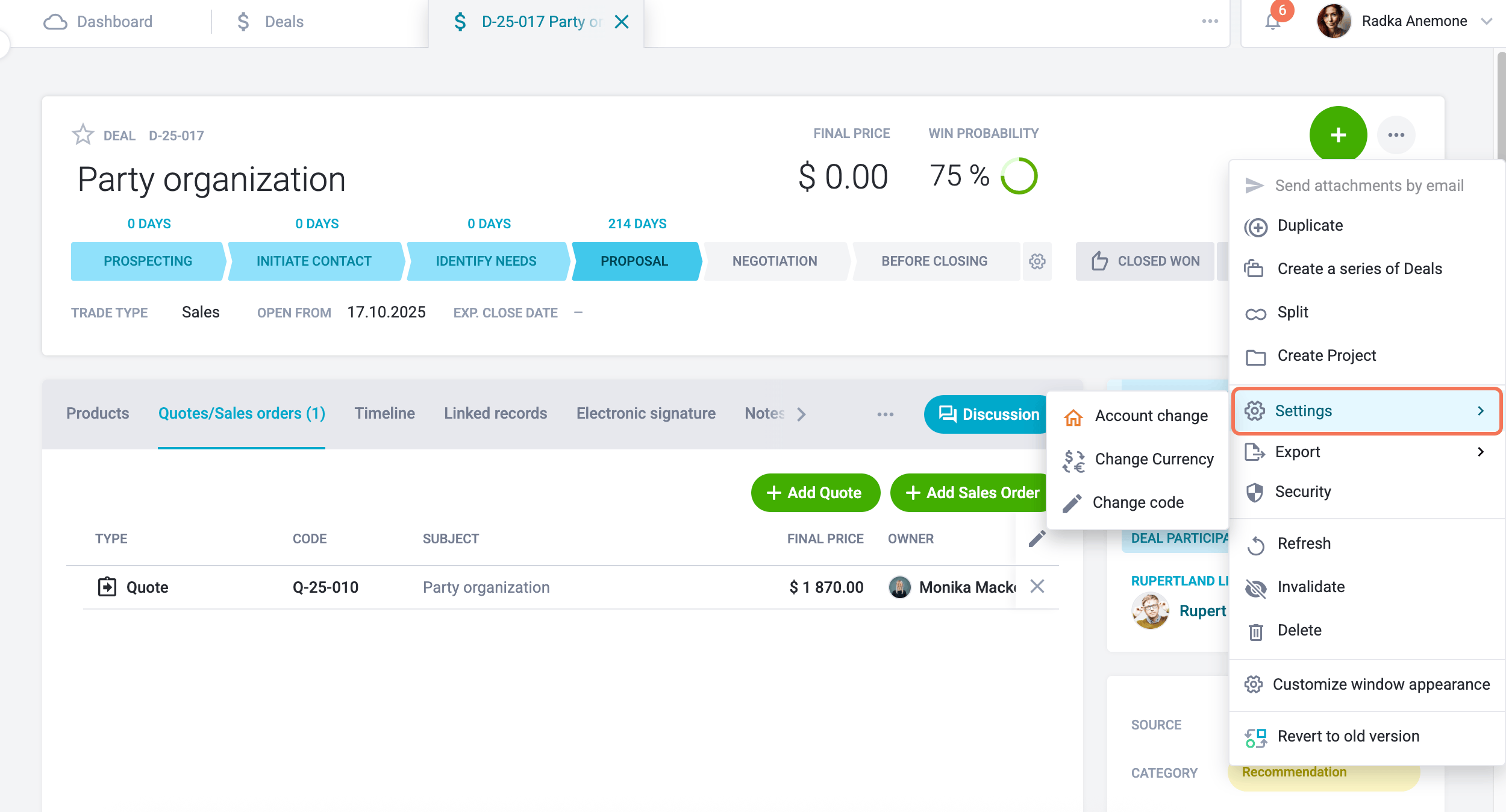1506x812 pixels.
Task: Select Customize window appearance
Action: (x=1366, y=684)
